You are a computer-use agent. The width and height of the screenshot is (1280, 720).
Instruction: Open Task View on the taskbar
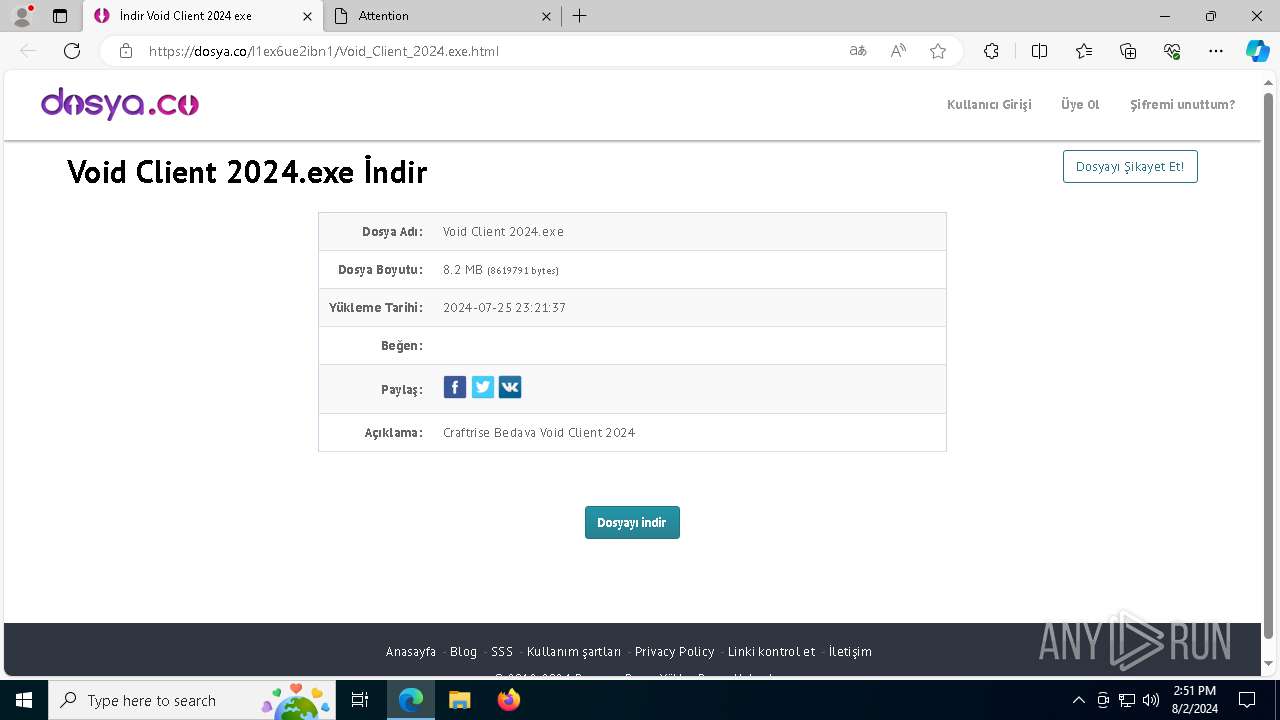point(360,700)
